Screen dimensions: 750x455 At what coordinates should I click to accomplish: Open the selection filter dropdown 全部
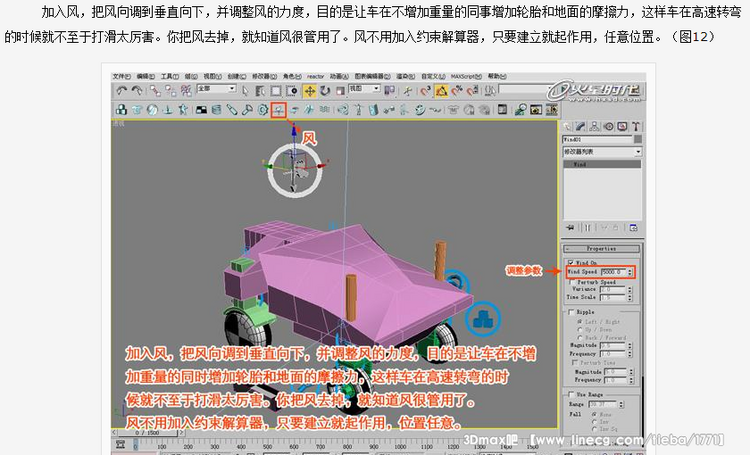click(x=216, y=89)
